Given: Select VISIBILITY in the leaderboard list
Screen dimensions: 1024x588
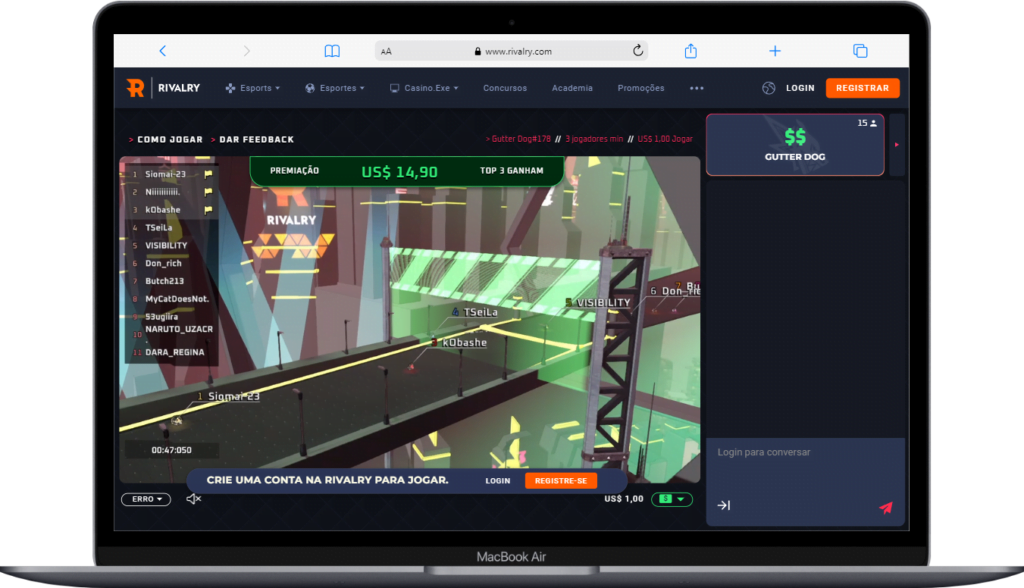Looking at the screenshot, I should [166, 246].
